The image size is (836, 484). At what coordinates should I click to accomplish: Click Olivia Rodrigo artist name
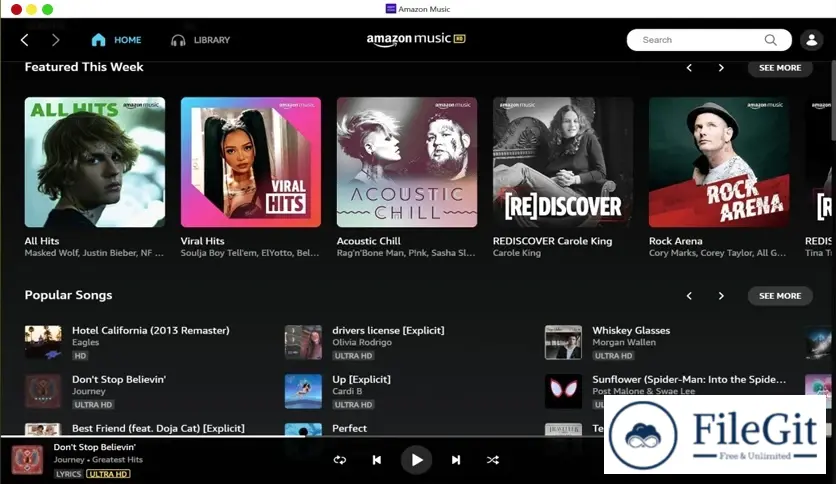pyautogui.click(x=362, y=342)
